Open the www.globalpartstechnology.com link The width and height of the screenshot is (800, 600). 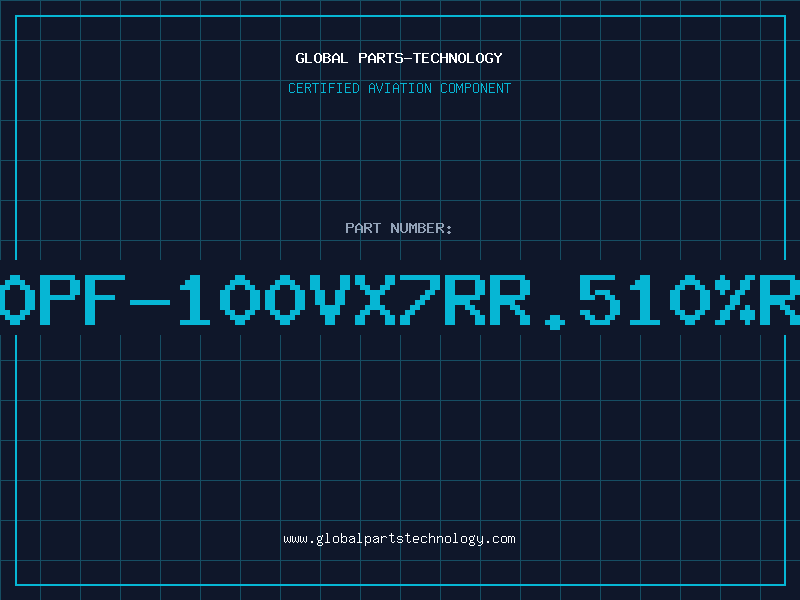point(399,539)
